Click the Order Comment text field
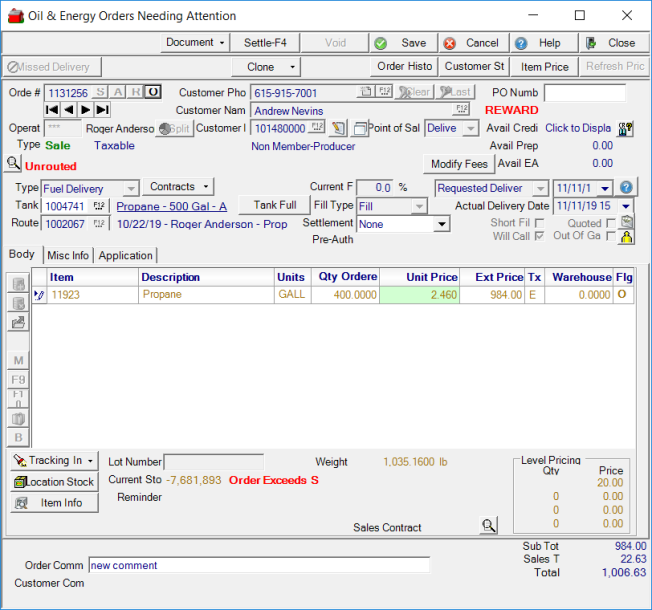652x610 pixels. [x=259, y=565]
